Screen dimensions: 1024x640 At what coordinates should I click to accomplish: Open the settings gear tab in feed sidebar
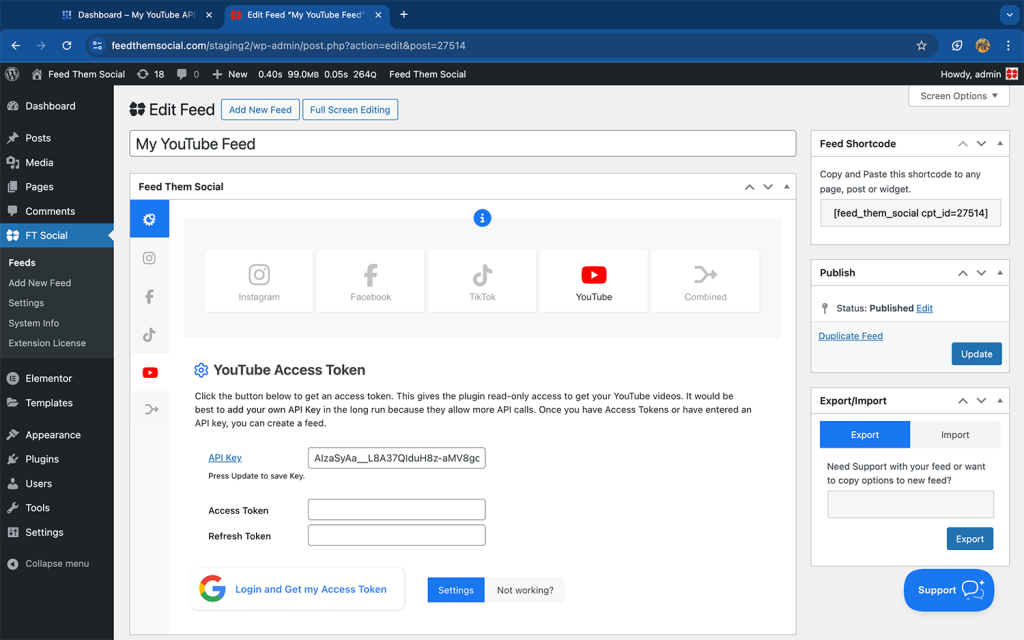150,219
